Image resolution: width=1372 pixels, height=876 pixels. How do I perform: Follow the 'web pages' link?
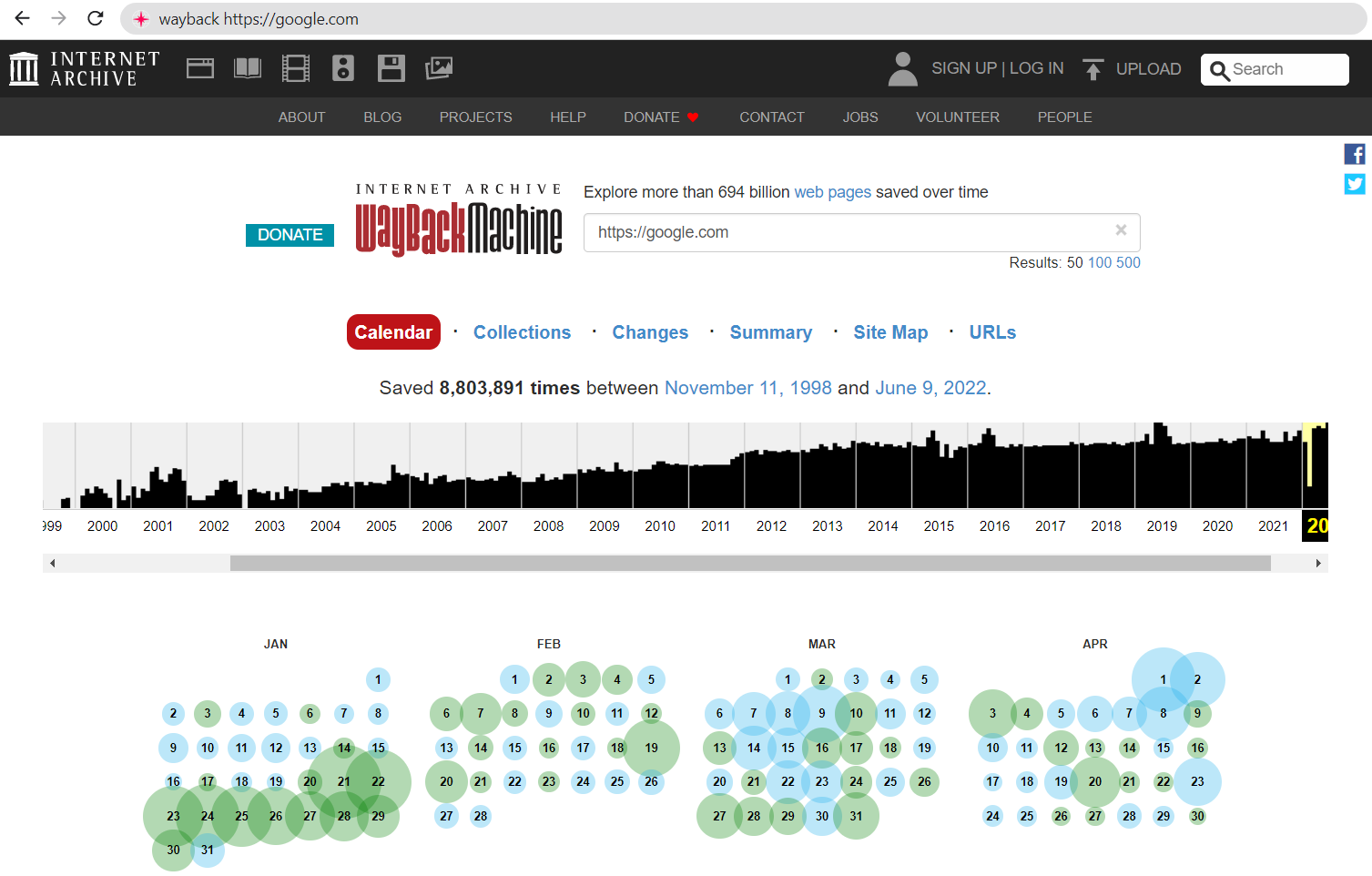point(832,192)
